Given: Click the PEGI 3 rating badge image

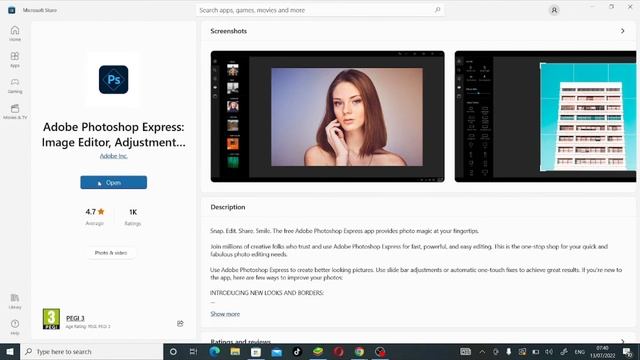Looking at the screenshot, I should [x=51, y=319].
